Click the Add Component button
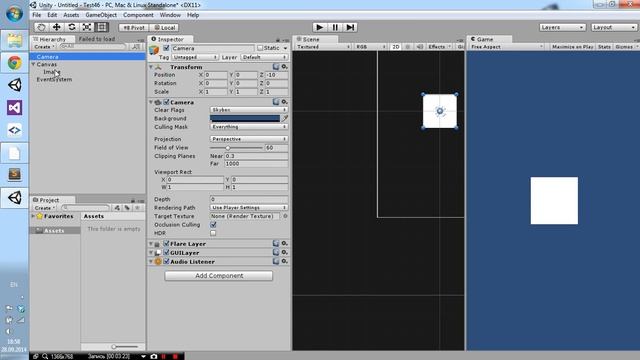 pos(219,276)
